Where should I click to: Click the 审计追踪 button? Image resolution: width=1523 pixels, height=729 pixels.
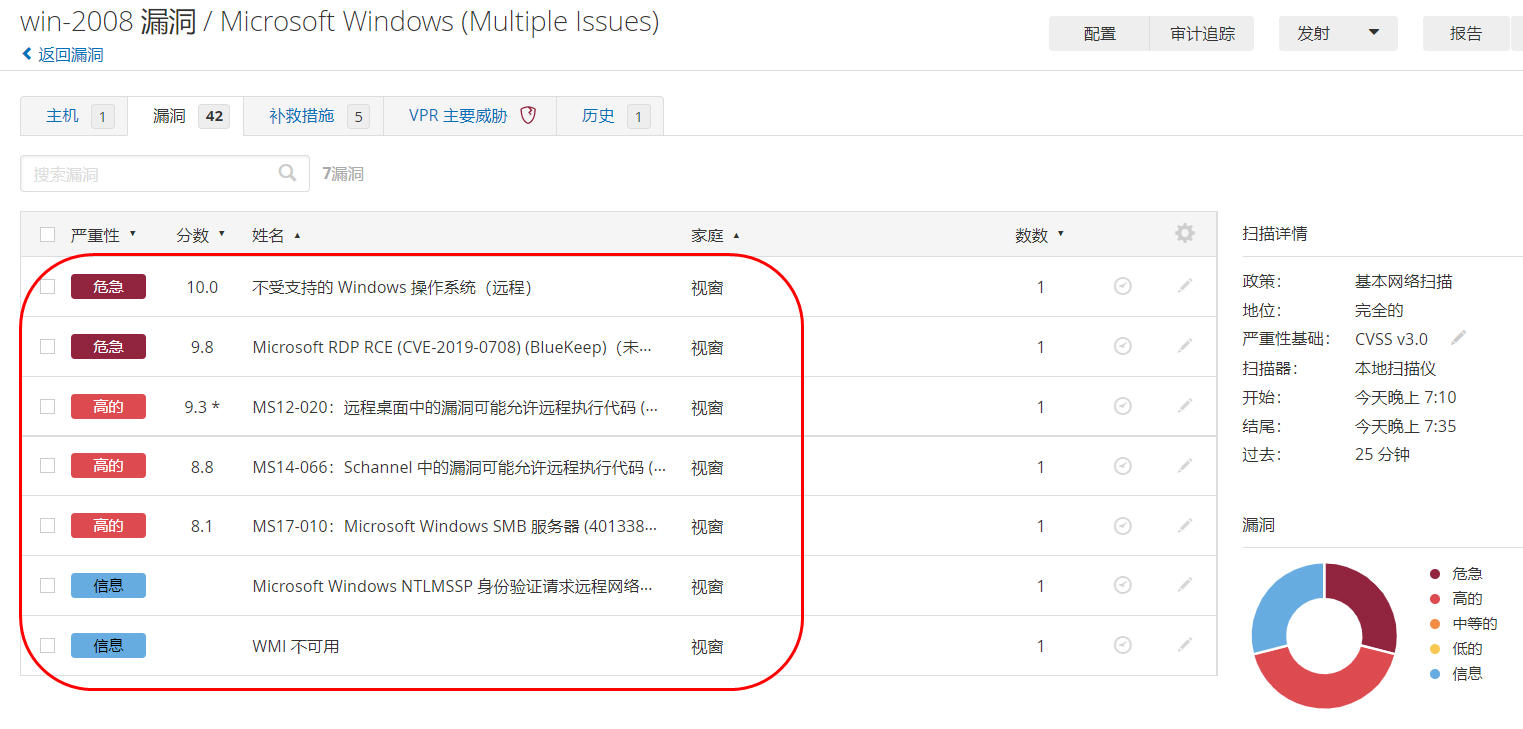tap(1202, 33)
